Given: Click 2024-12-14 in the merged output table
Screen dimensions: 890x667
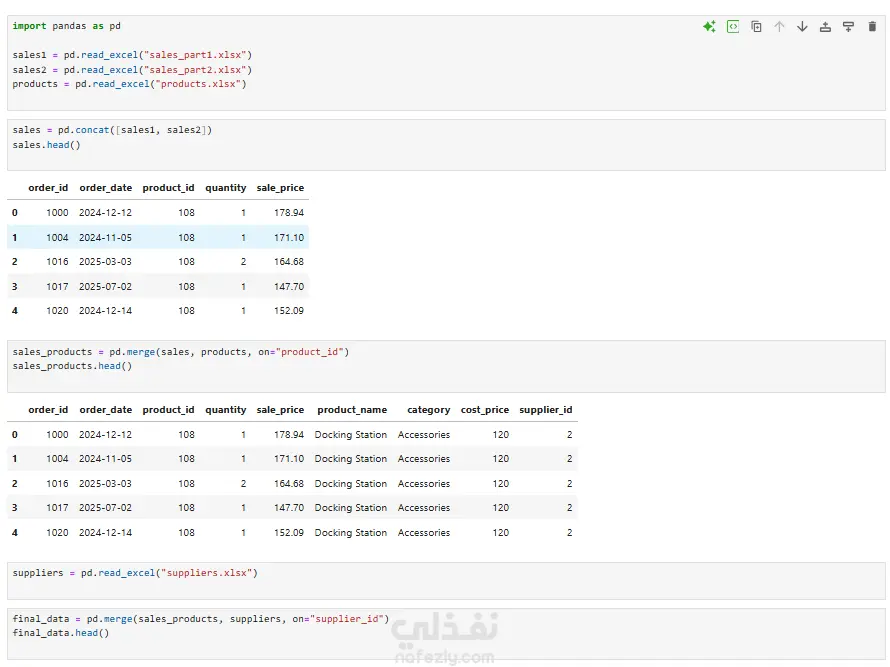Looking at the screenshot, I should [x=105, y=532].
